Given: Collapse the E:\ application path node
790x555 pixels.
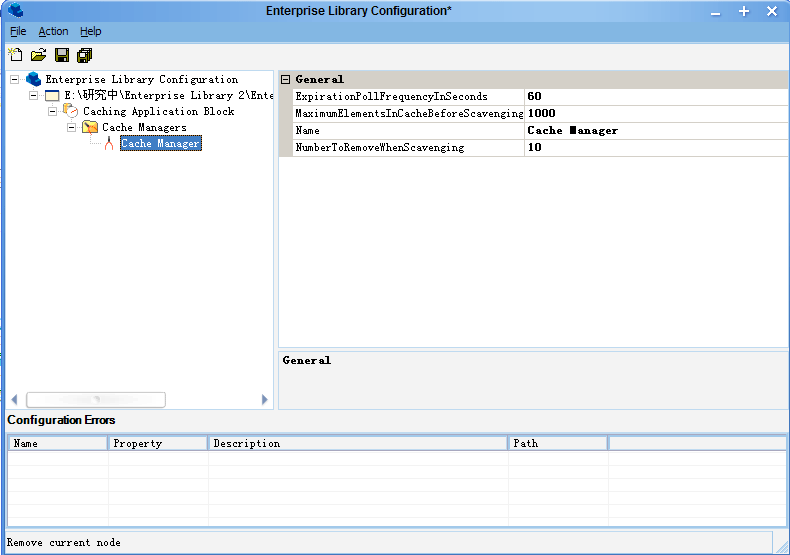Looking at the screenshot, I should (x=34, y=95).
